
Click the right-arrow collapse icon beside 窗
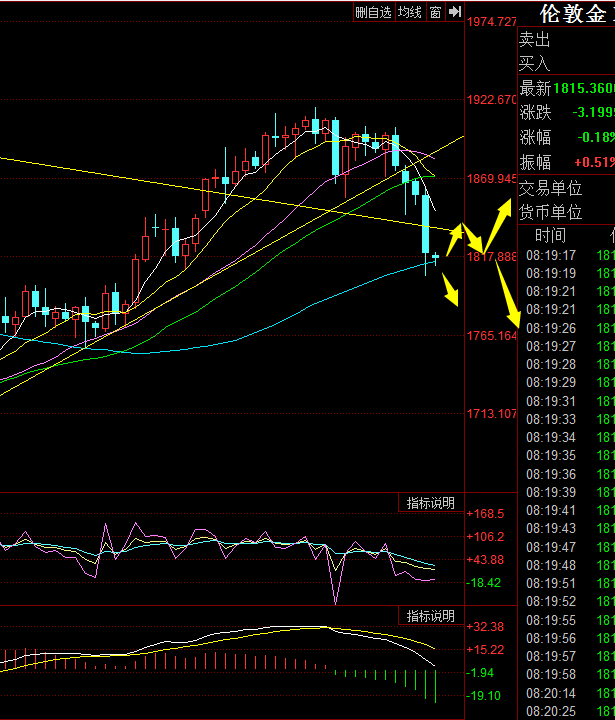tap(454, 12)
